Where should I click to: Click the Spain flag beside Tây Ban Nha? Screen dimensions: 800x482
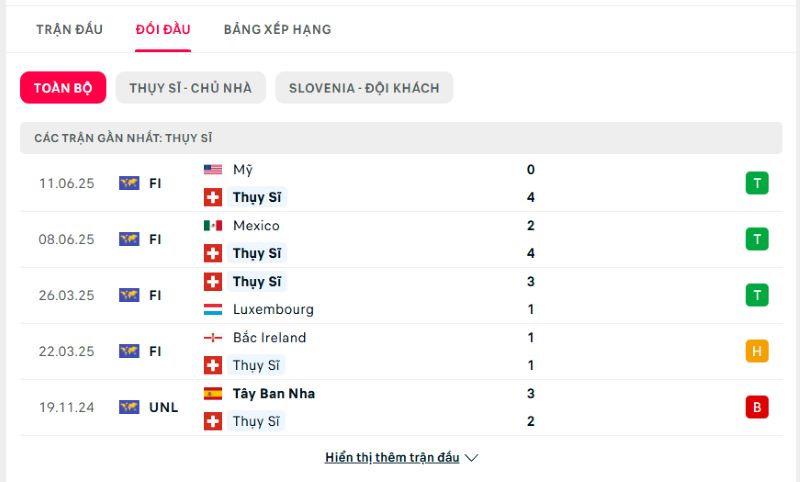pyautogui.click(x=213, y=394)
